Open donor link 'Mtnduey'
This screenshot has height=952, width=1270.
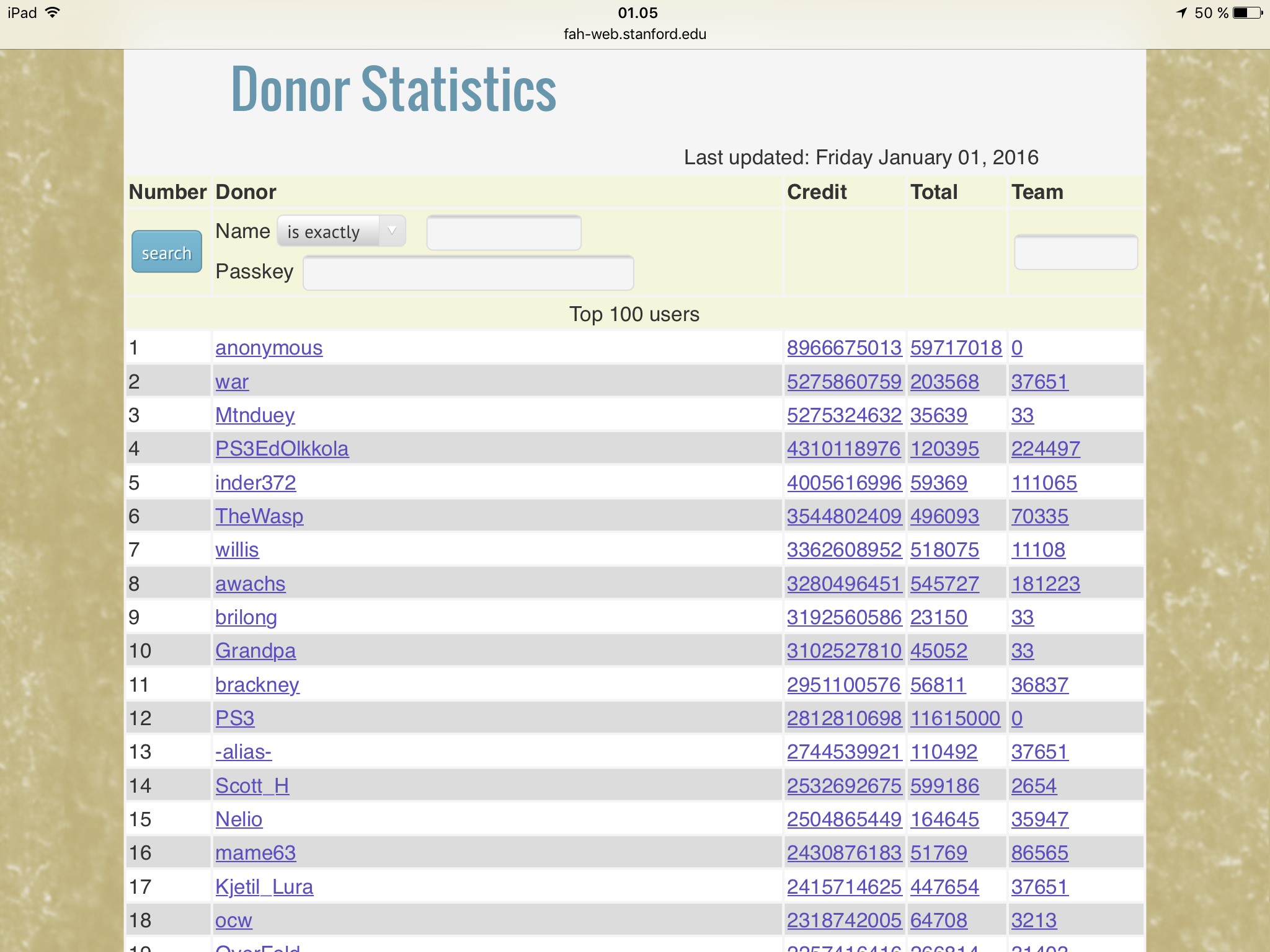click(x=255, y=415)
